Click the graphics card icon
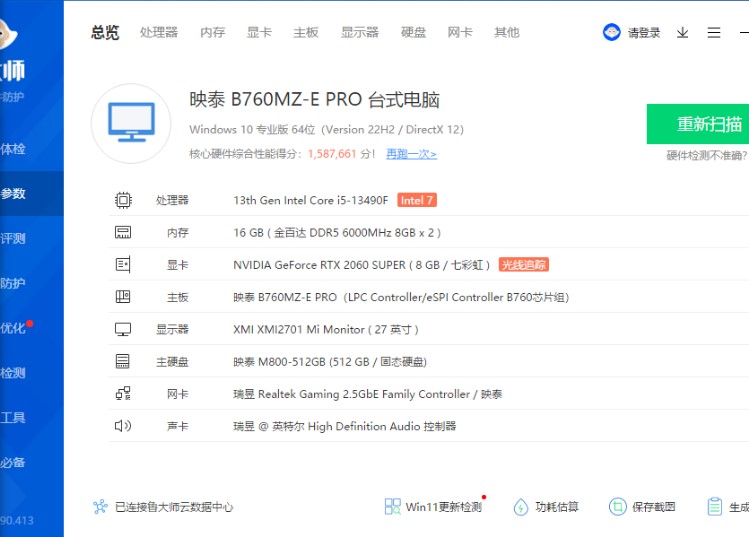 click(x=123, y=264)
